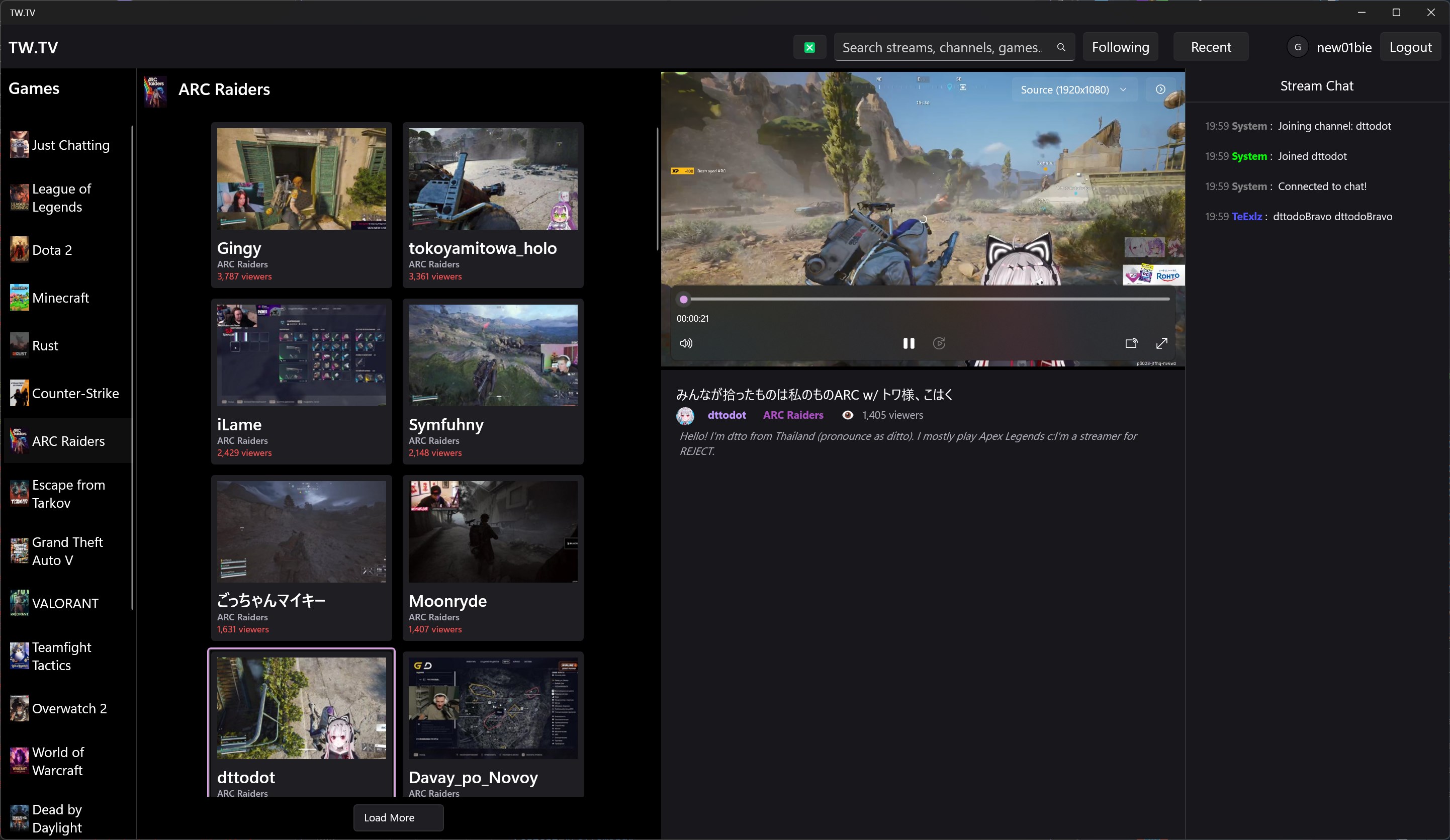Click the "2,429 viewers" text under iLame
This screenshot has height=840, width=1450.
[x=244, y=453]
